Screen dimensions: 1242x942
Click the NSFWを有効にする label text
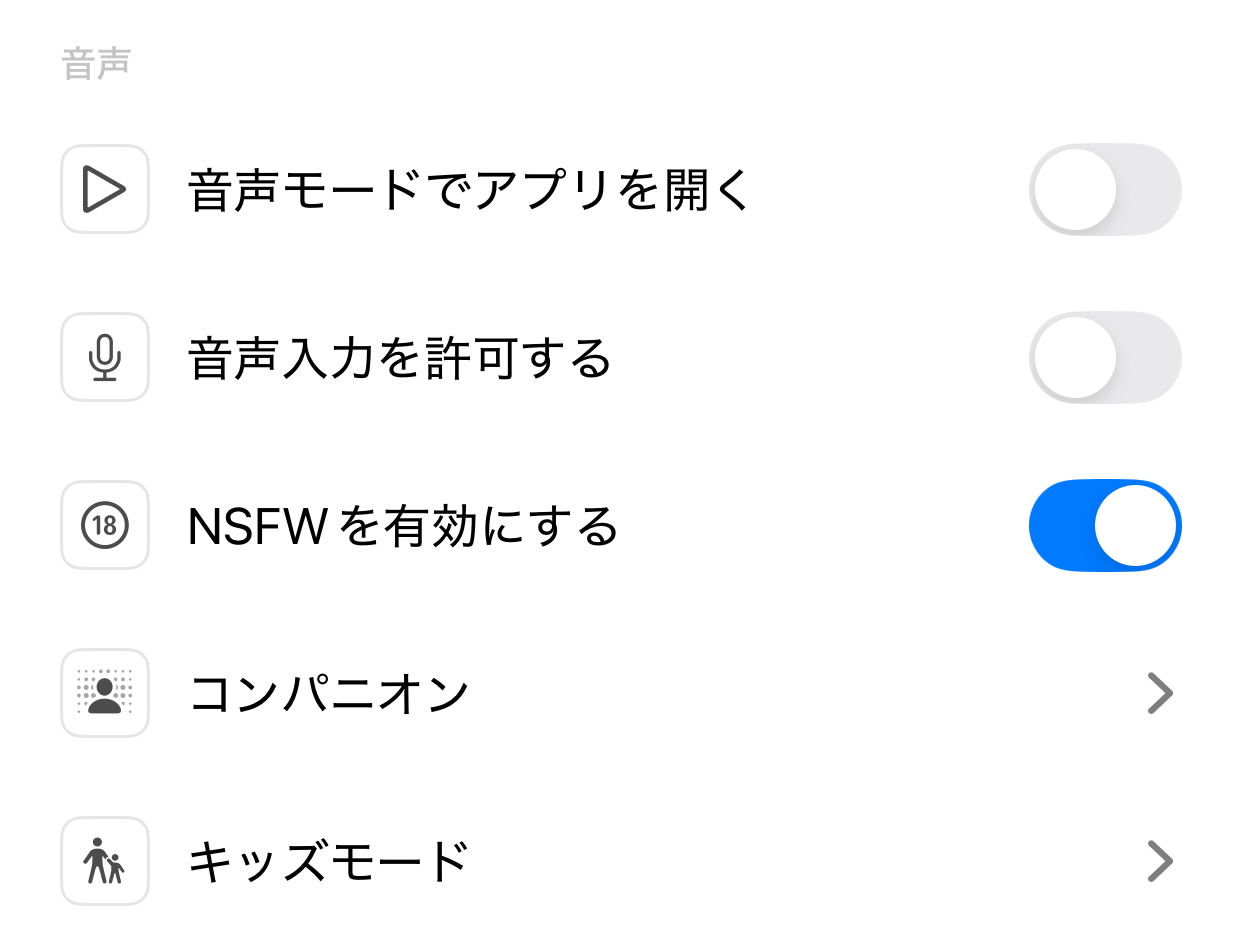click(402, 526)
